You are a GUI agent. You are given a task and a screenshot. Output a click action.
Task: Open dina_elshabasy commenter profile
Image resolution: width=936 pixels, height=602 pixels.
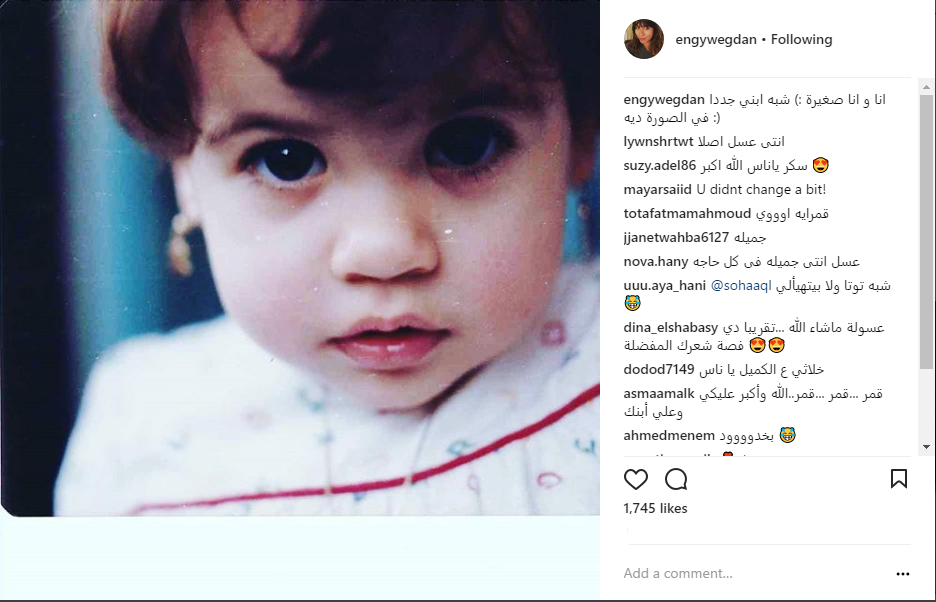pos(671,327)
